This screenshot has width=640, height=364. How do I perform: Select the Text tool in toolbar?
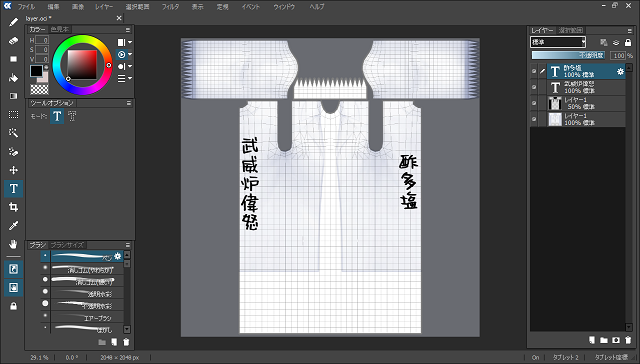[13, 189]
